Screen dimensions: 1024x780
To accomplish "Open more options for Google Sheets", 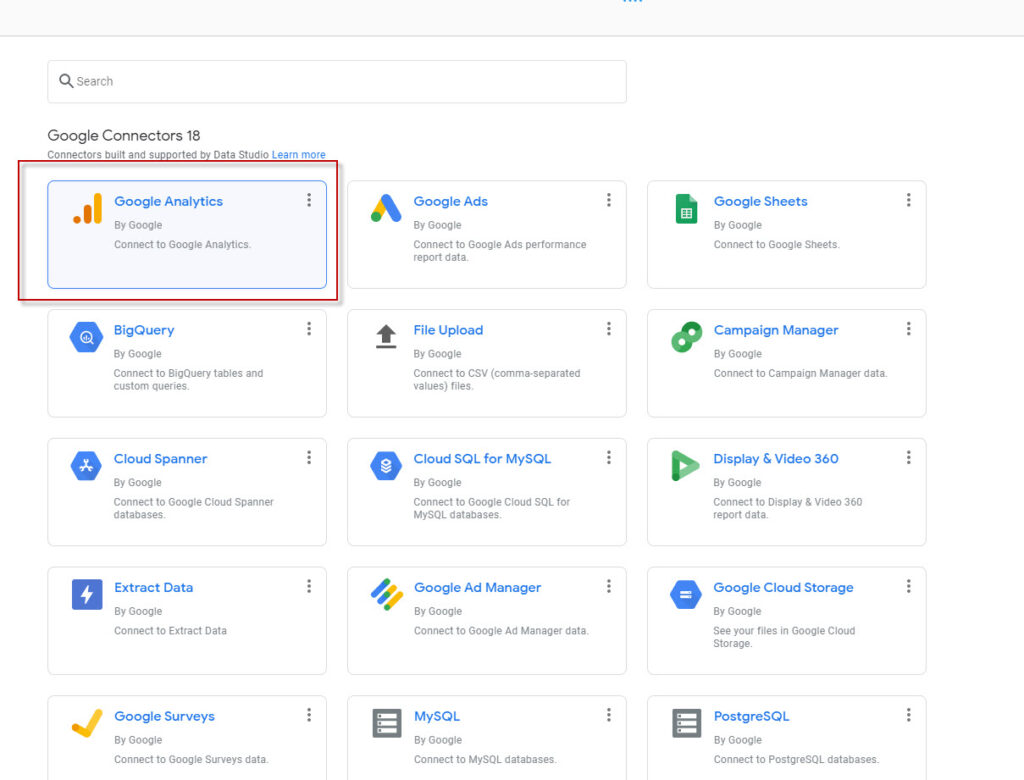I will (x=908, y=200).
